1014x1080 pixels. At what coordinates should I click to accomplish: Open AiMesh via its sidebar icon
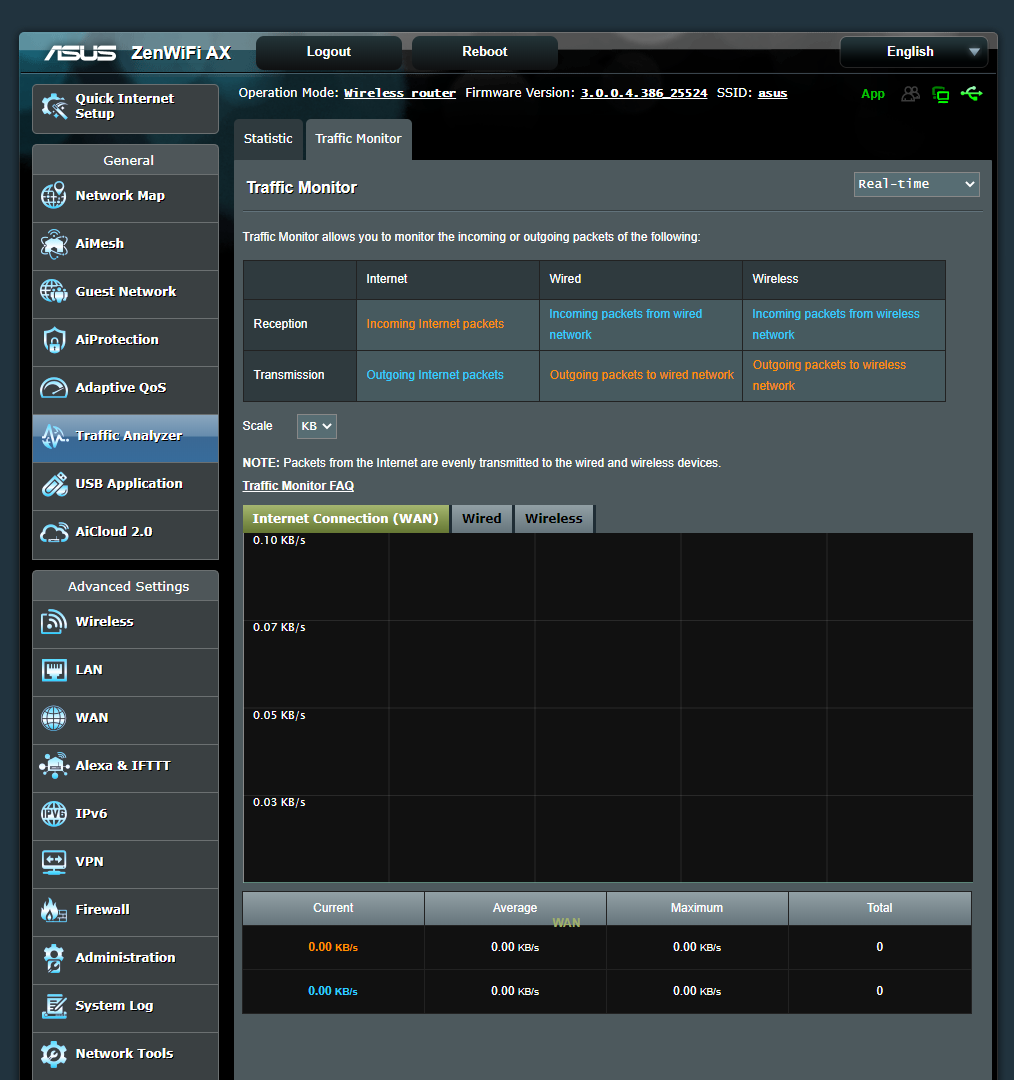[54, 244]
